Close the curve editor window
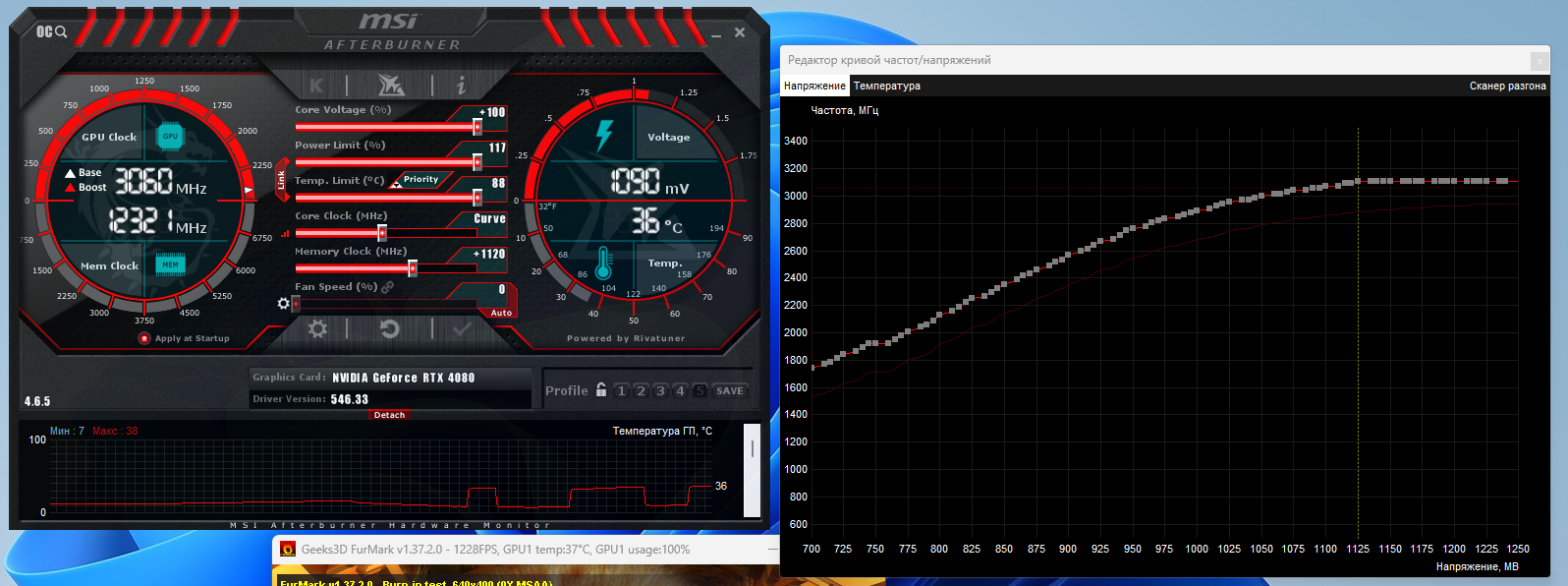 [1539, 60]
